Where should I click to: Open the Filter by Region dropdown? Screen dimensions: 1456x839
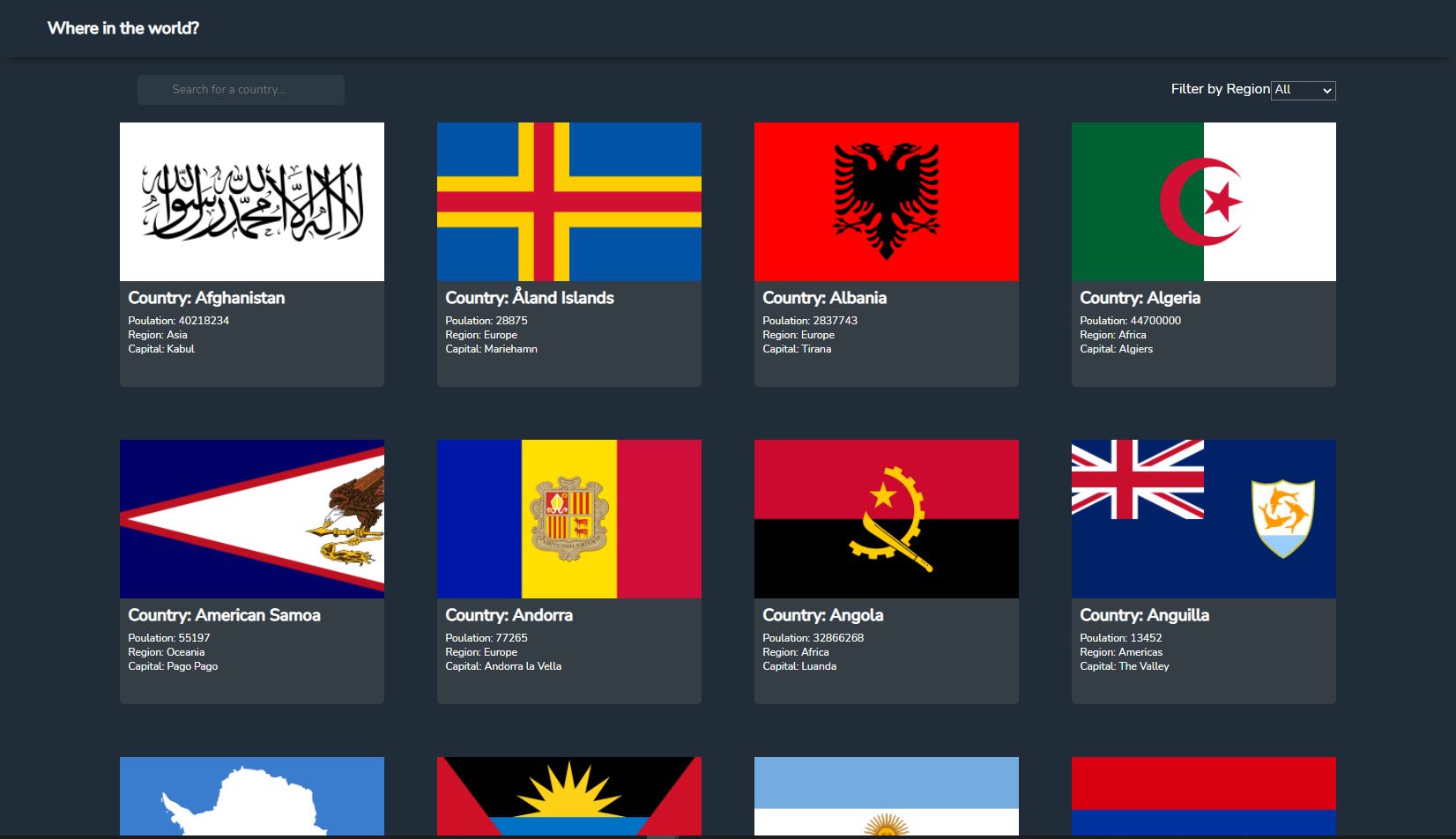pos(1304,90)
